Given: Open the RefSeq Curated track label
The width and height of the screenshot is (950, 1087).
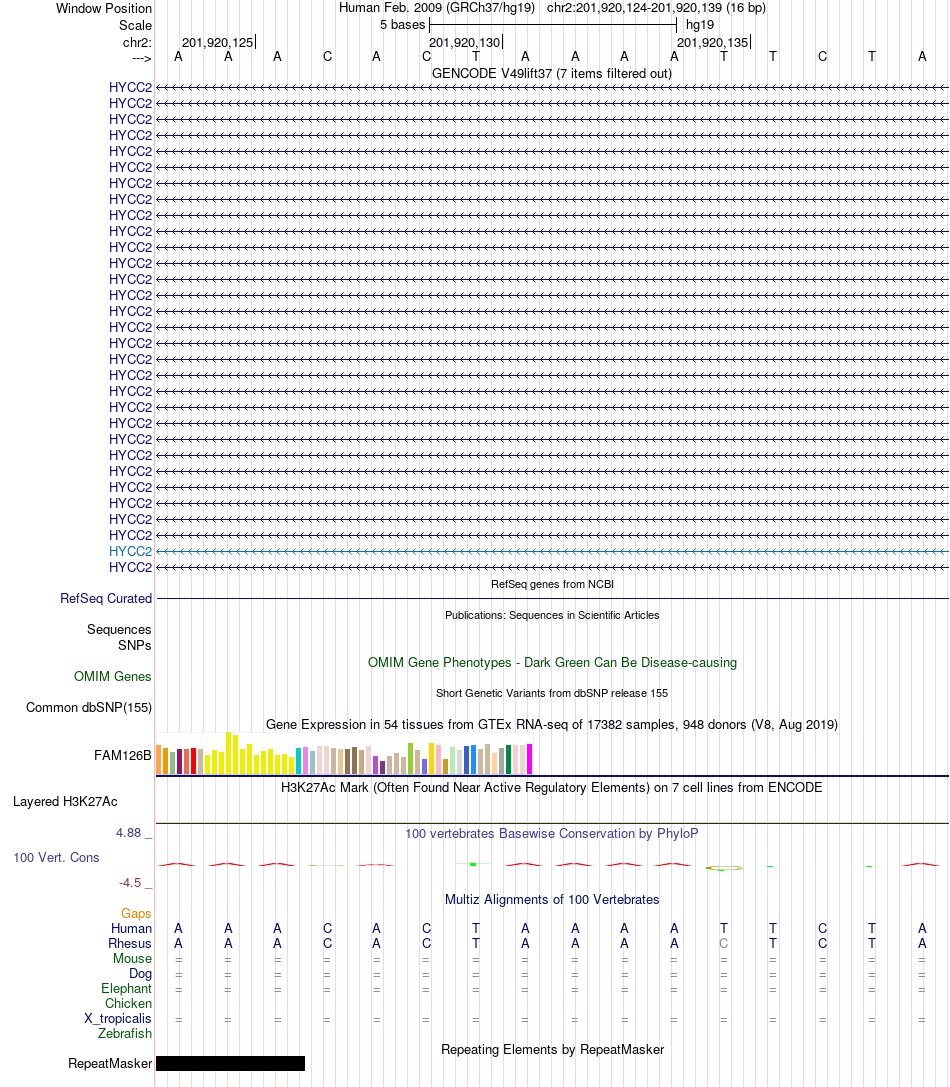Looking at the screenshot, I should (x=106, y=598).
